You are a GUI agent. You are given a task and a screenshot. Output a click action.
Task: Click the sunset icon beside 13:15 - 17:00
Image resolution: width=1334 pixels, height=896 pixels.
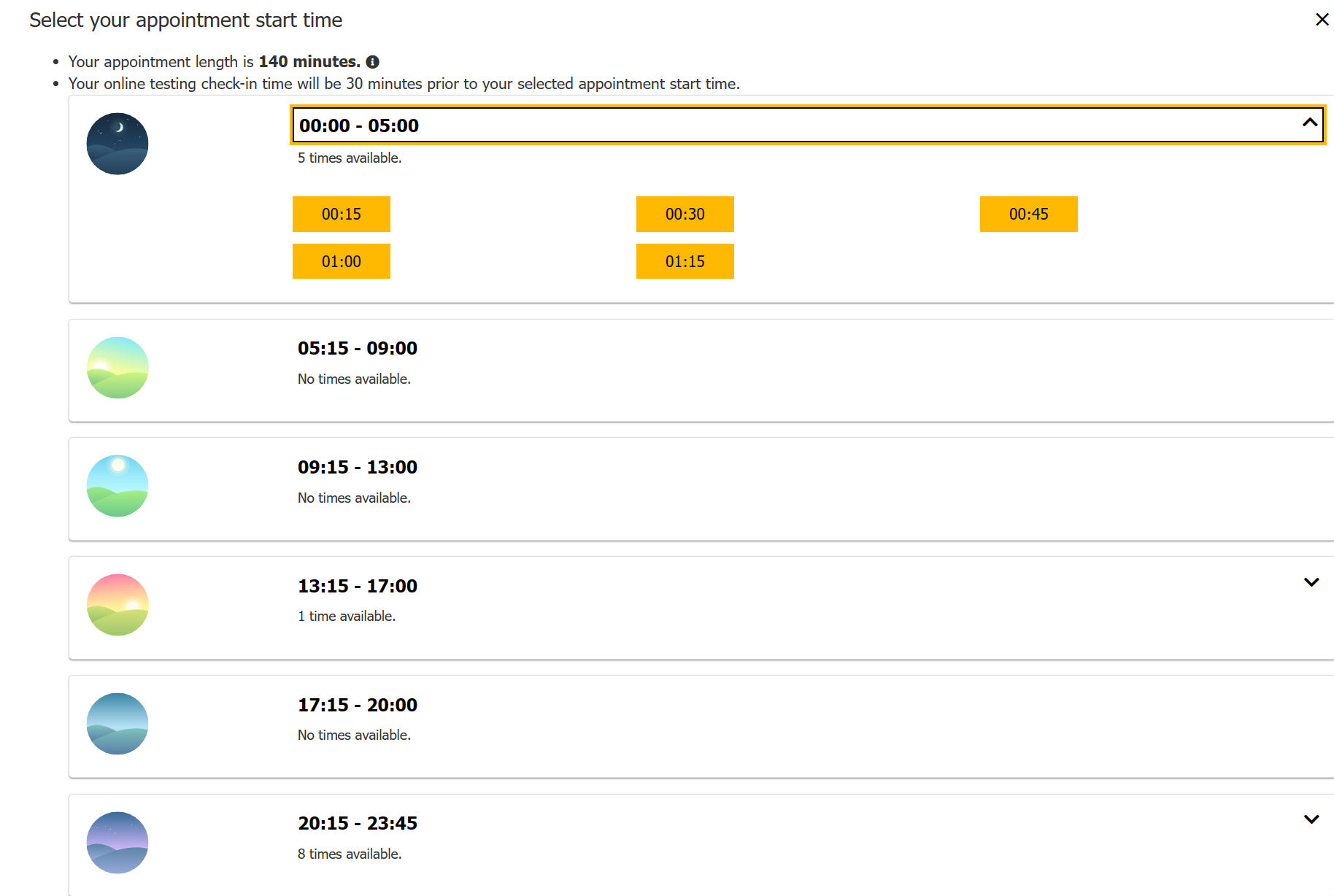click(117, 604)
